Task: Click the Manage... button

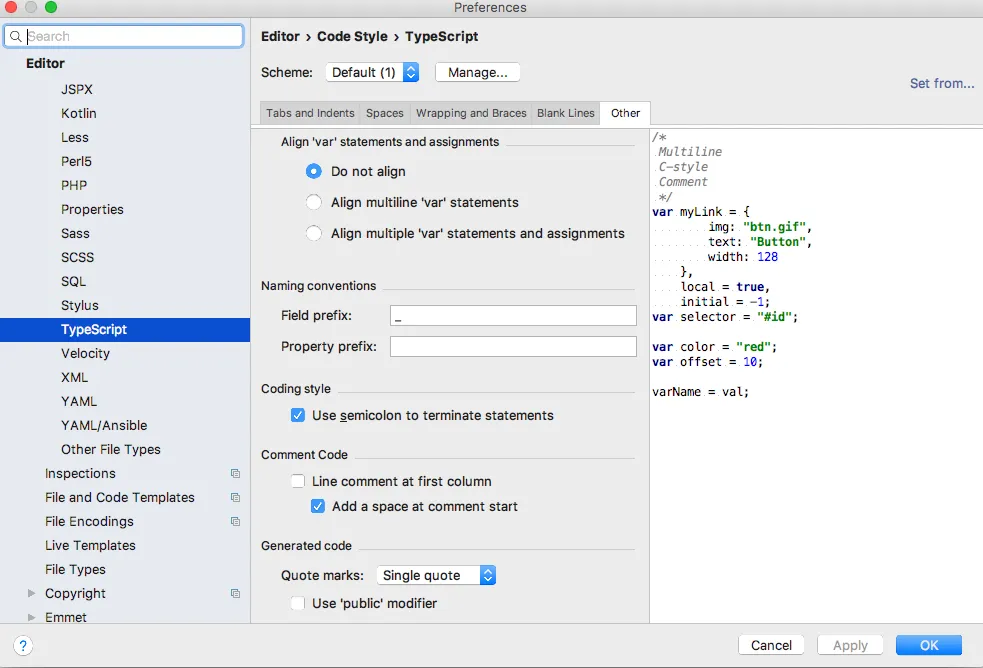Action: (x=478, y=72)
